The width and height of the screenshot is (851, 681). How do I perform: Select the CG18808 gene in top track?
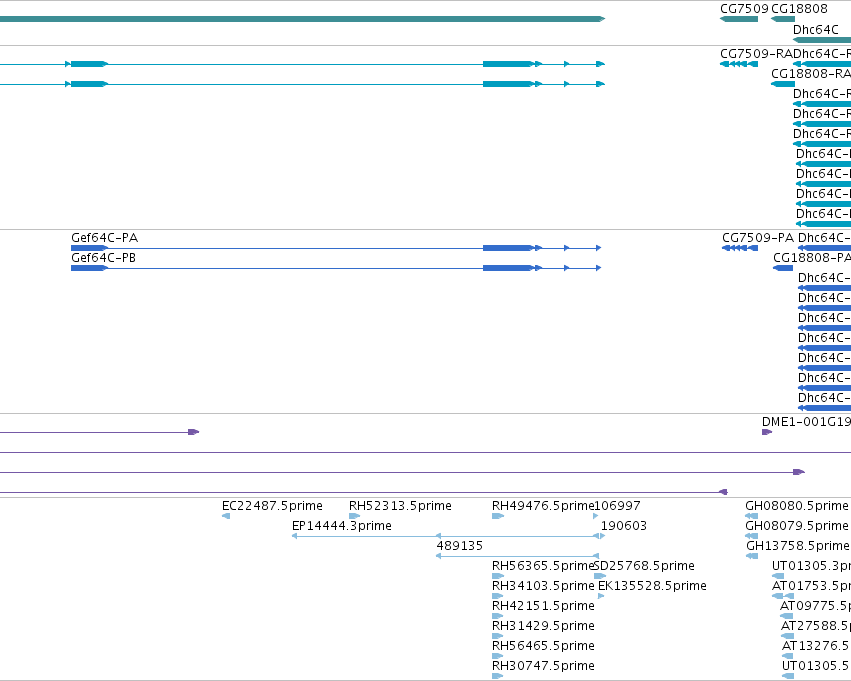pyautogui.click(x=783, y=20)
